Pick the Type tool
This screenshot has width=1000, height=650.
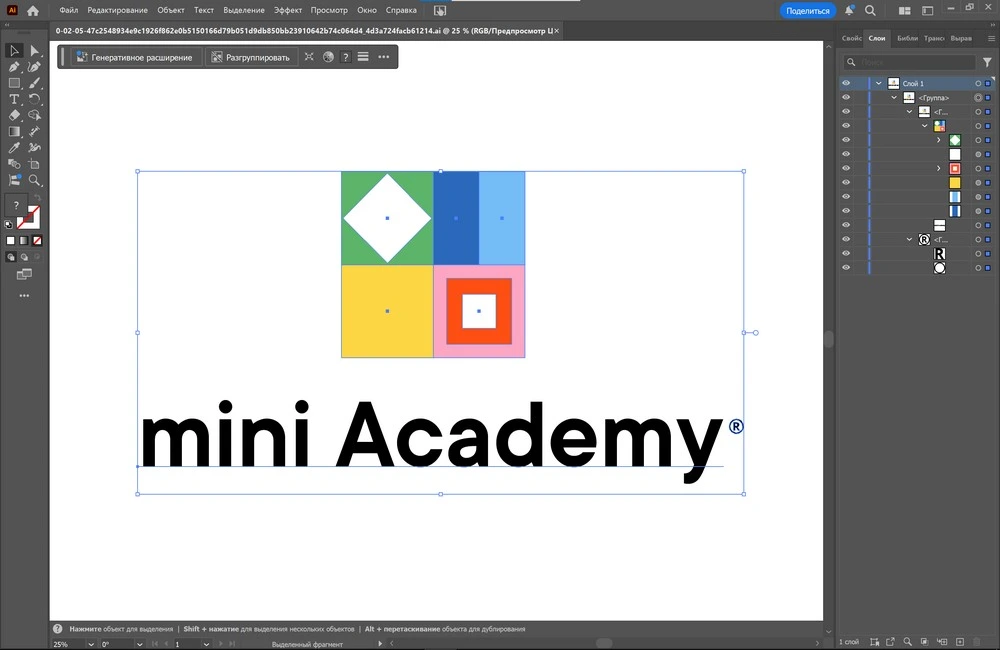15,99
